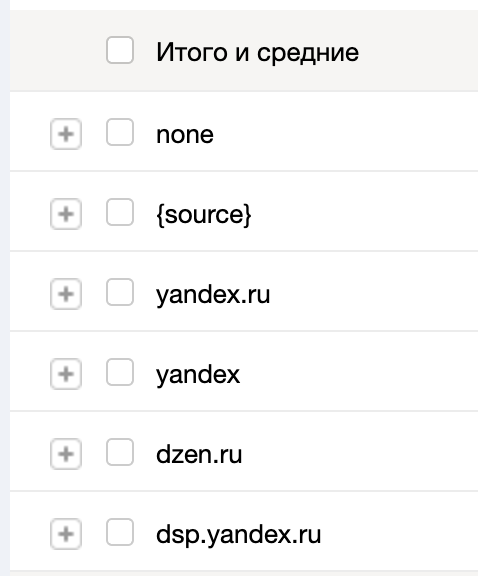Select the {source} text label
The width and height of the screenshot is (478, 576).
pos(204,215)
